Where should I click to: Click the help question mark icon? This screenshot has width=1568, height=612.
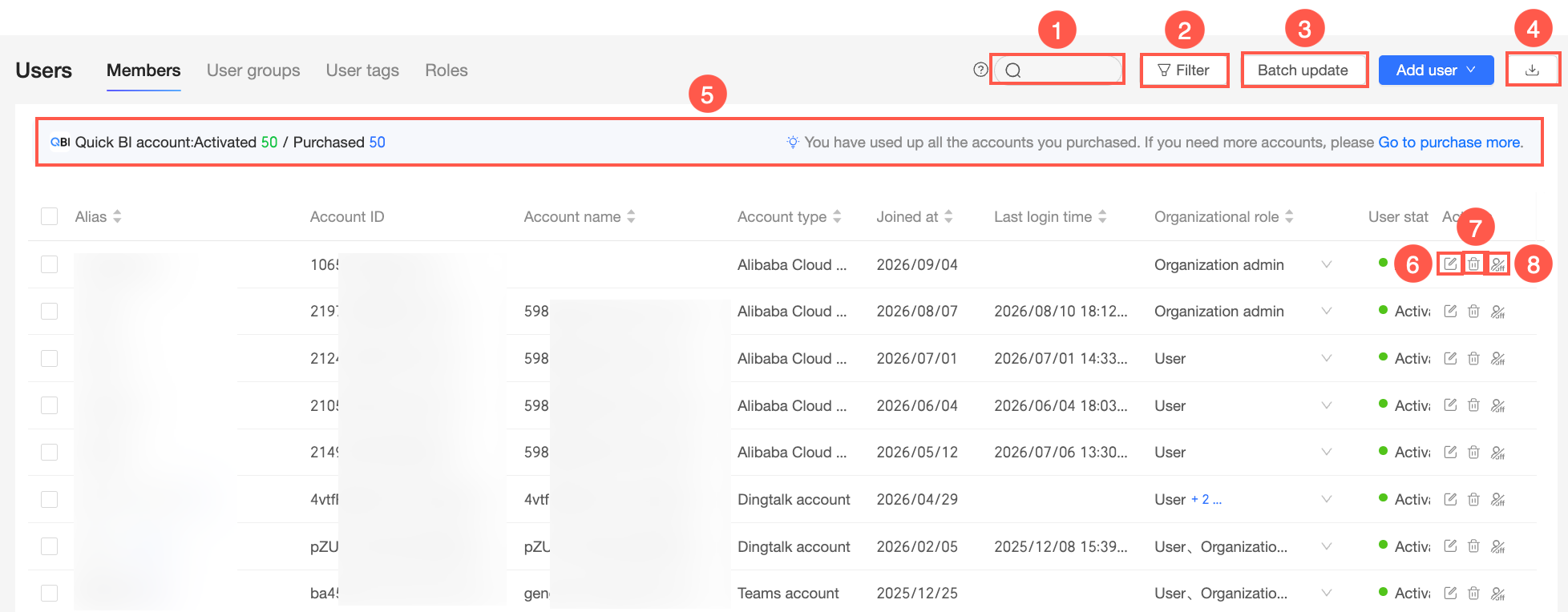tap(980, 70)
